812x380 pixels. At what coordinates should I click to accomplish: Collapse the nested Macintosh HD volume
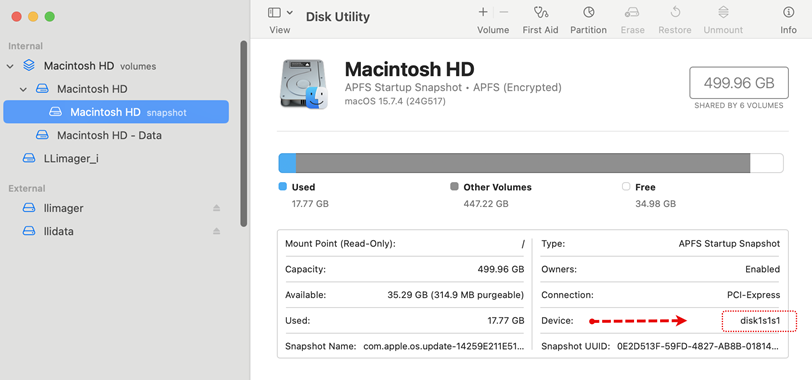[x=23, y=89]
